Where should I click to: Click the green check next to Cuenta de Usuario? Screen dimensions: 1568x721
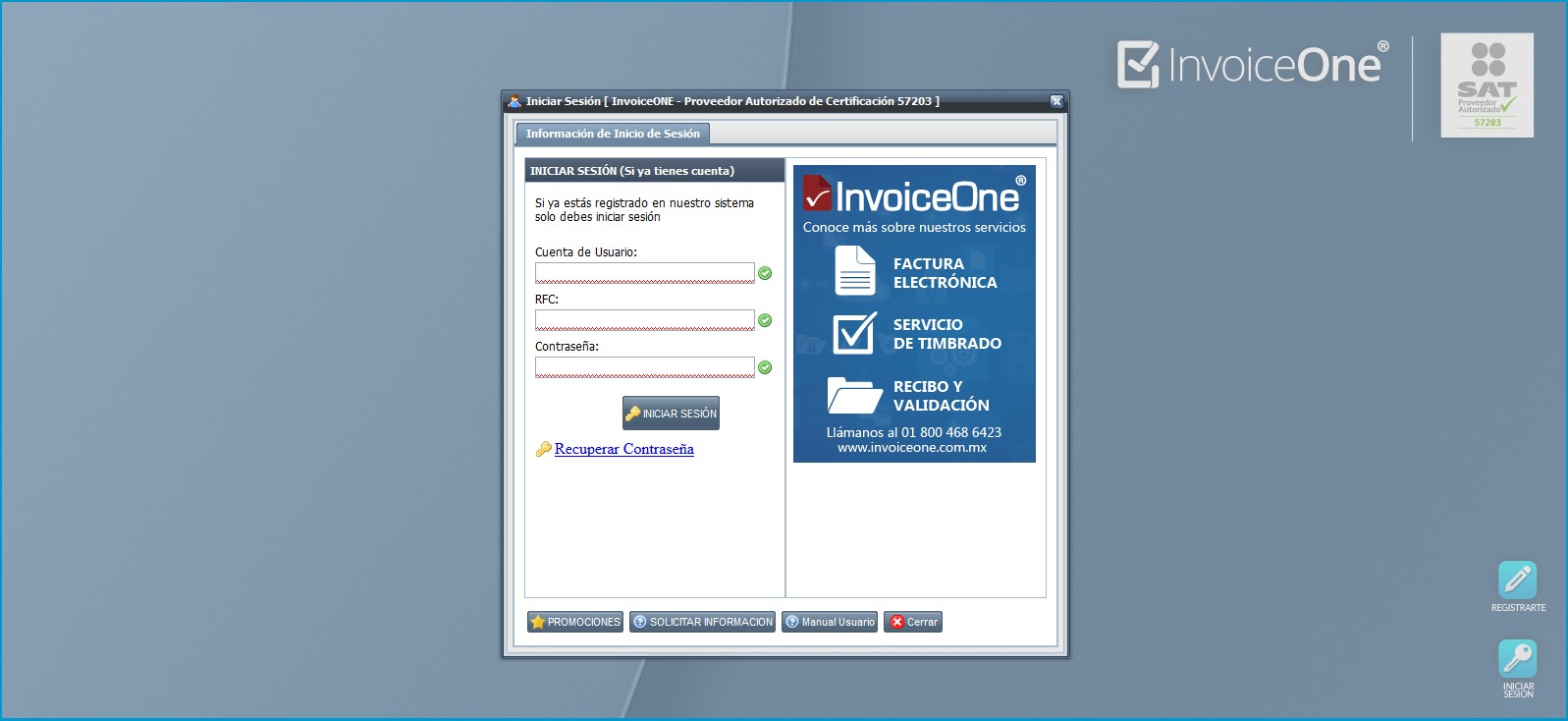click(765, 273)
